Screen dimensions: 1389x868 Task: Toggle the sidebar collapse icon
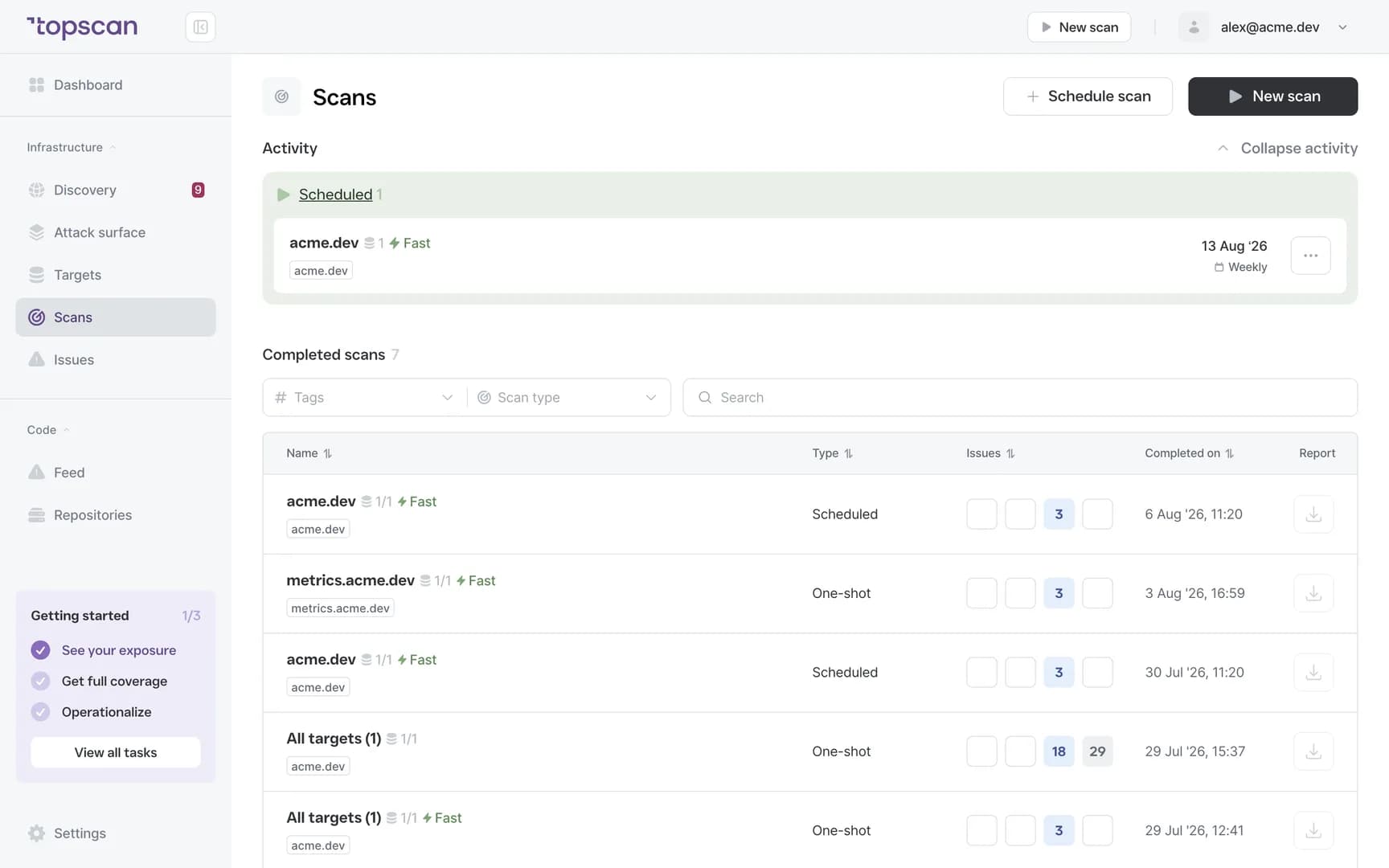tap(200, 27)
